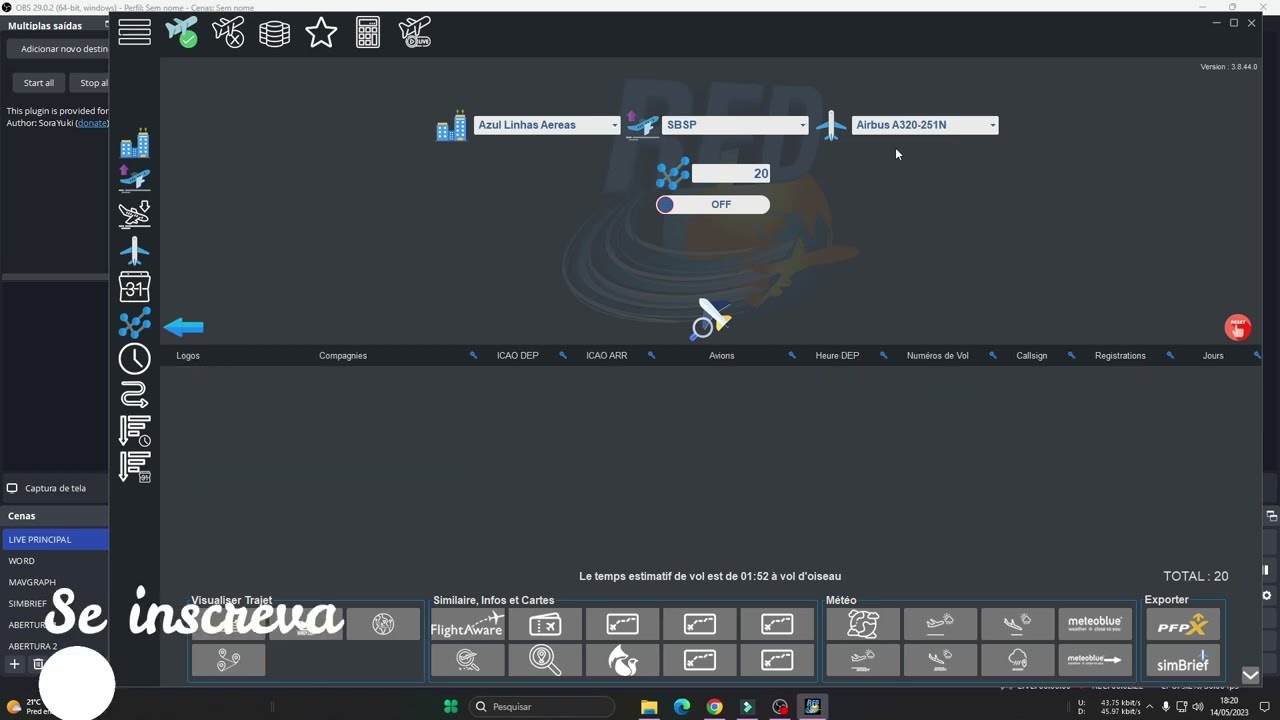Click the Logos column header
Screen dimensions: 1280x720
tap(188, 355)
